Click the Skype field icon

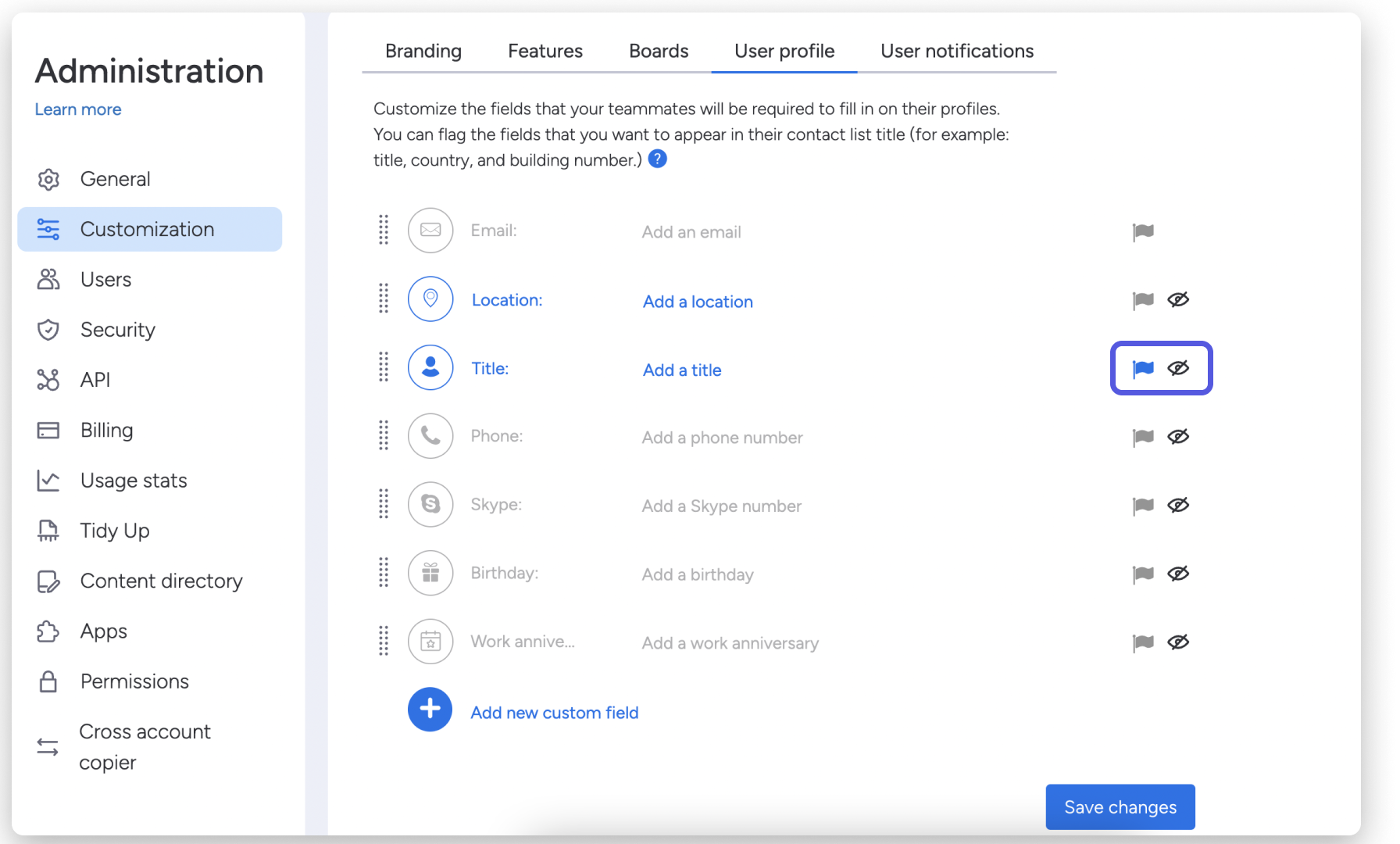430,505
